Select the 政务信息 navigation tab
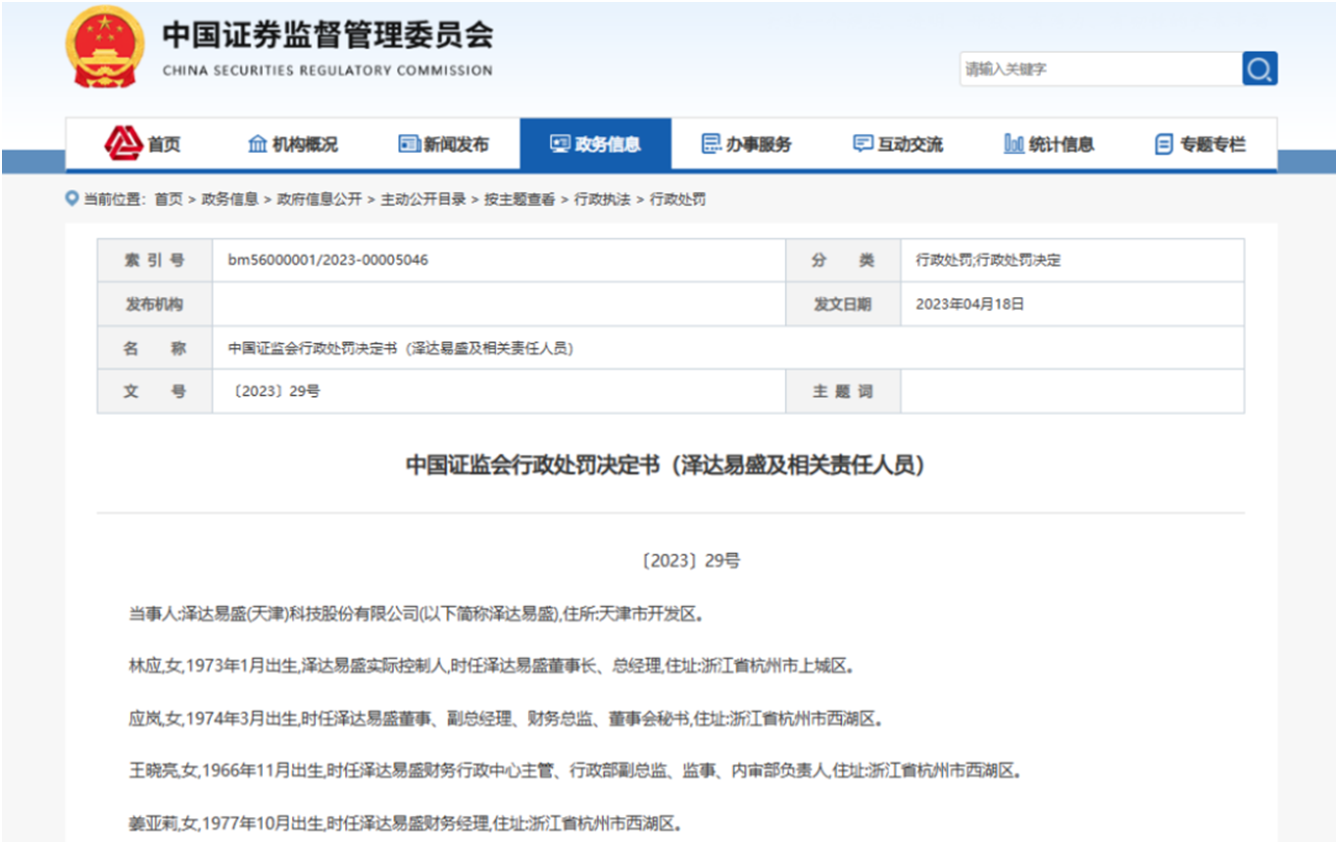This screenshot has width=1338, height=844. point(596,144)
